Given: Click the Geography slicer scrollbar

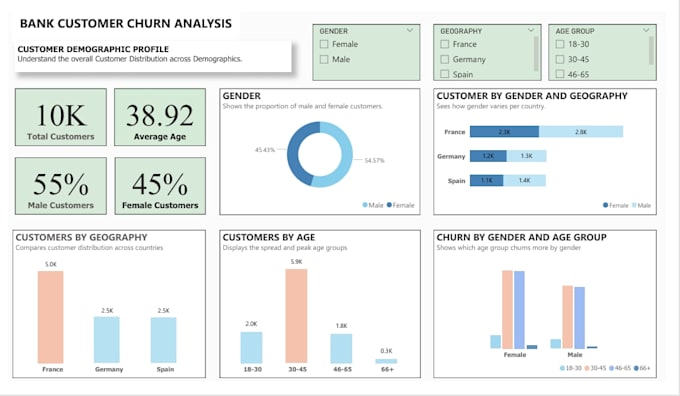Looking at the screenshot, I should coord(536,54).
